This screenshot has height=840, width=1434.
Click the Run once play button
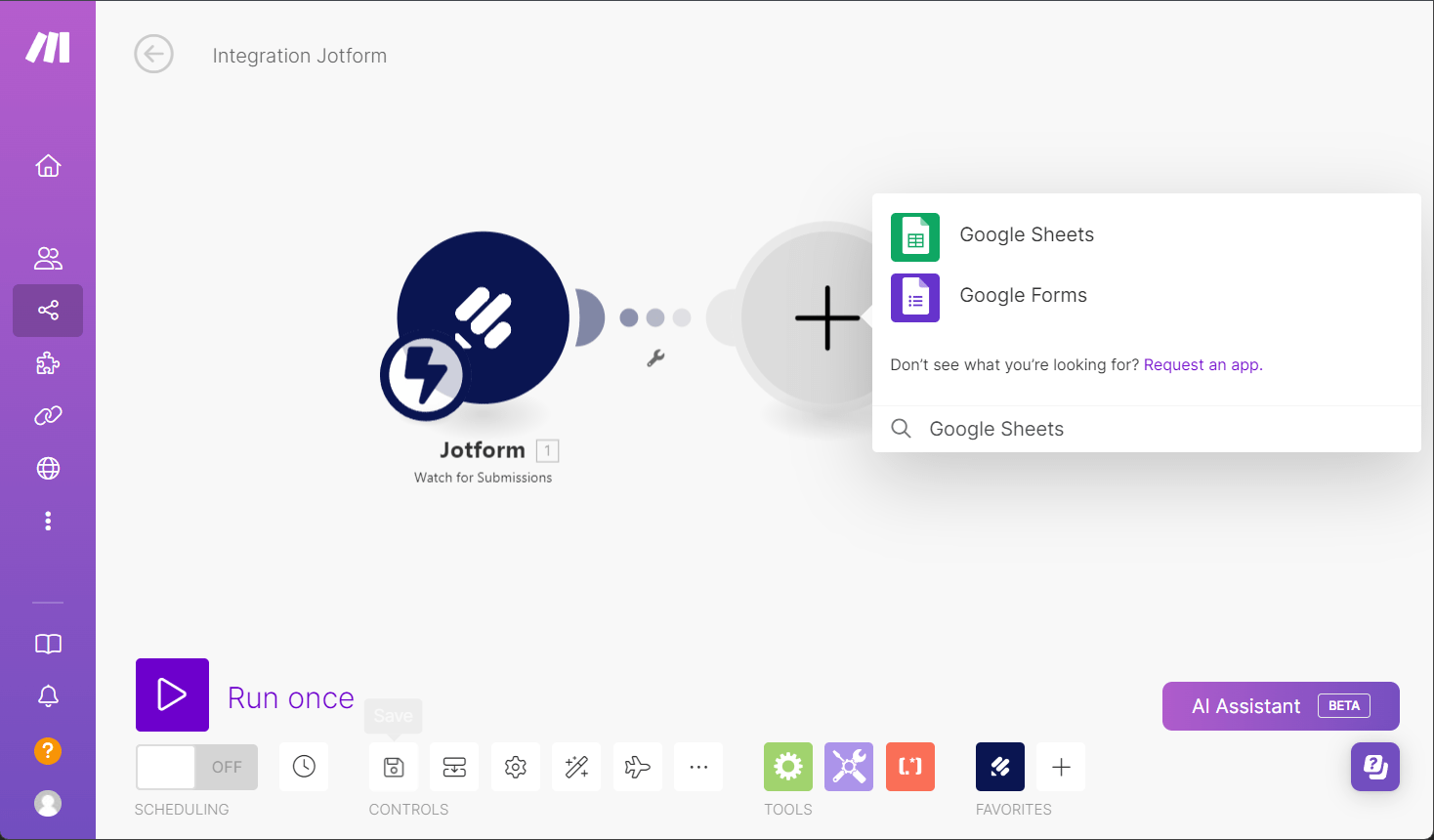pos(172,694)
